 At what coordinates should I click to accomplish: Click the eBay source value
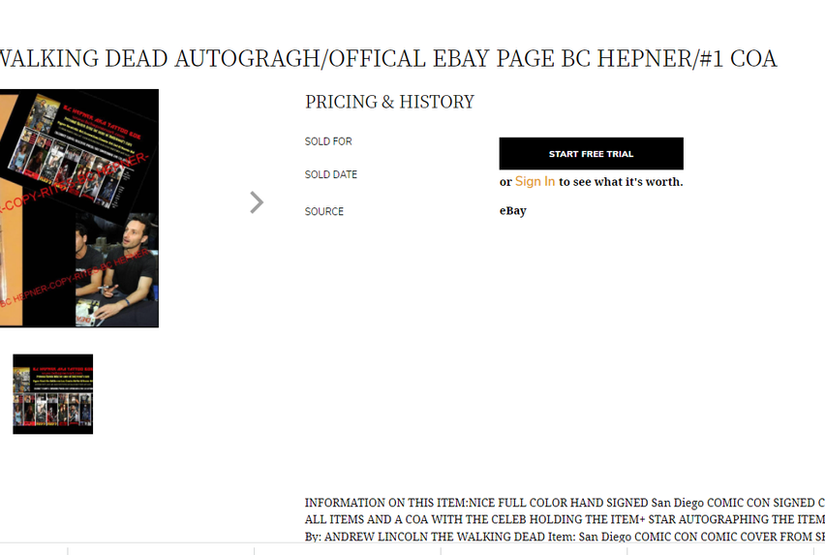click(513, 211)
